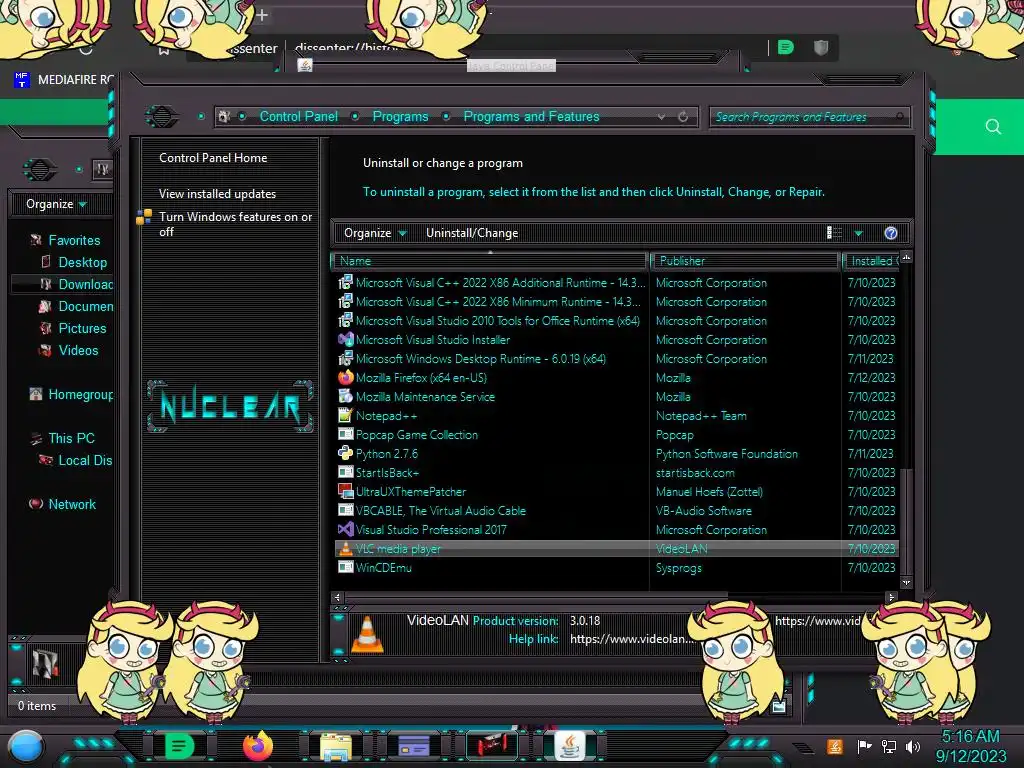Sort by the Installed On column header
Viewport: 1024px width, 768px height.
(871, 261)
